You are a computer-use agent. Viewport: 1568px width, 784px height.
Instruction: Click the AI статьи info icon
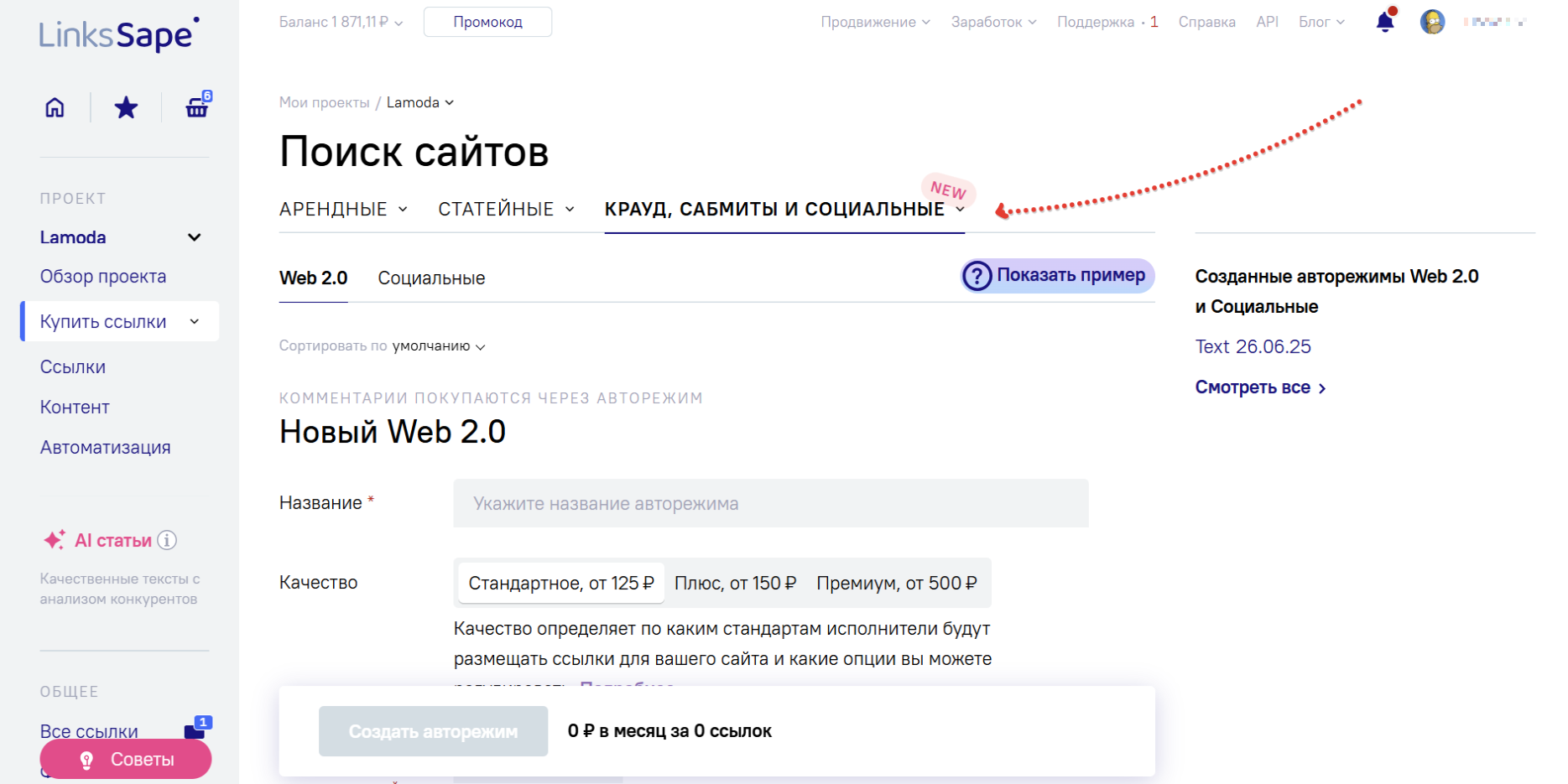(x=167, y=540)
